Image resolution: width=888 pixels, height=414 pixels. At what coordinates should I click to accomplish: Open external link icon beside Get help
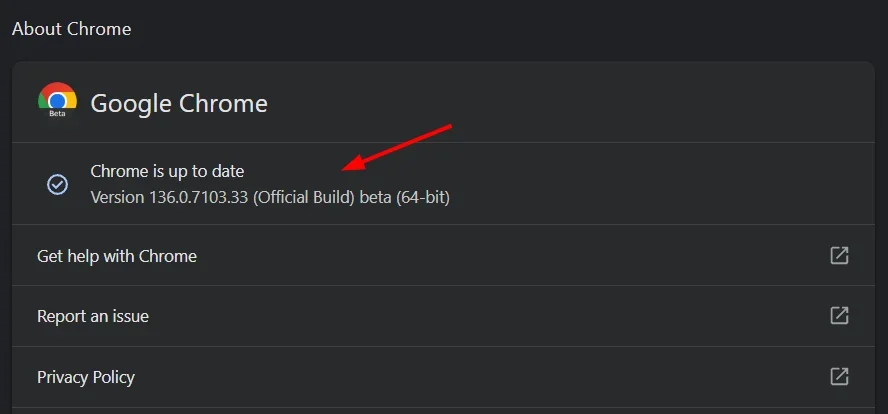click(839, 256)
